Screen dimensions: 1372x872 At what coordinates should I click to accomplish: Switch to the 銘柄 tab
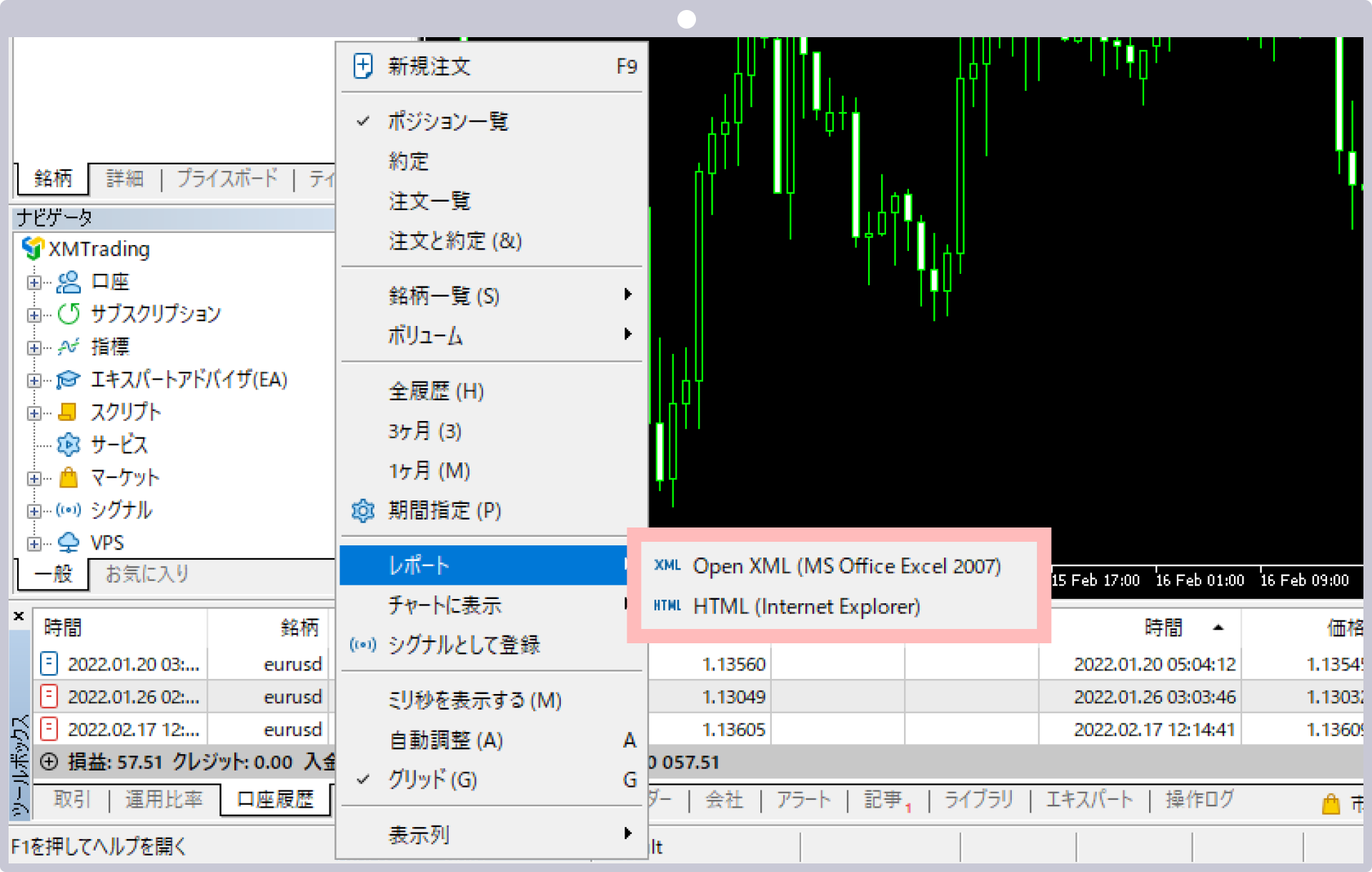tap(53, 178)
